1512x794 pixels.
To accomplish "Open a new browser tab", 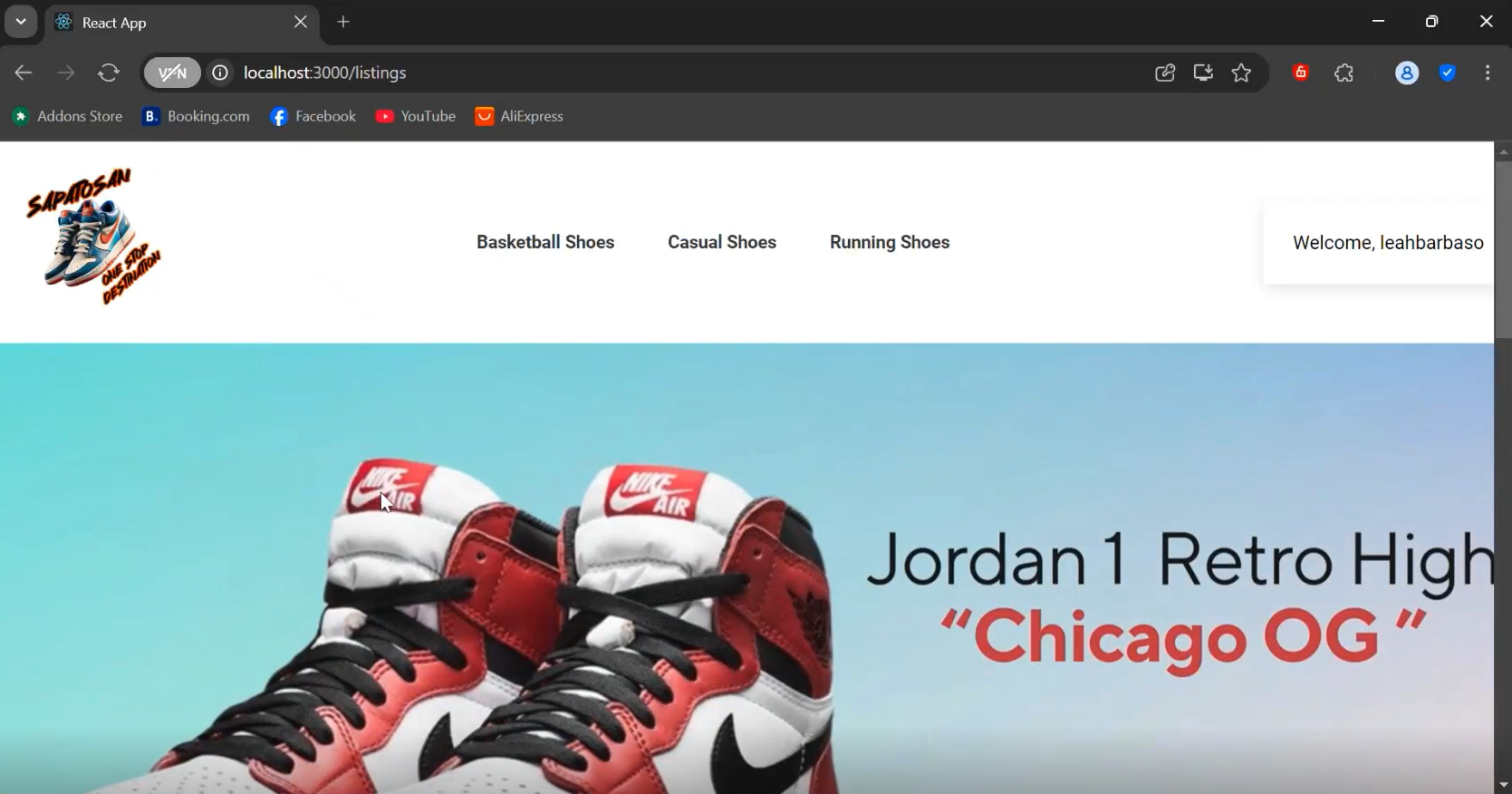I will tap(343, 22).
